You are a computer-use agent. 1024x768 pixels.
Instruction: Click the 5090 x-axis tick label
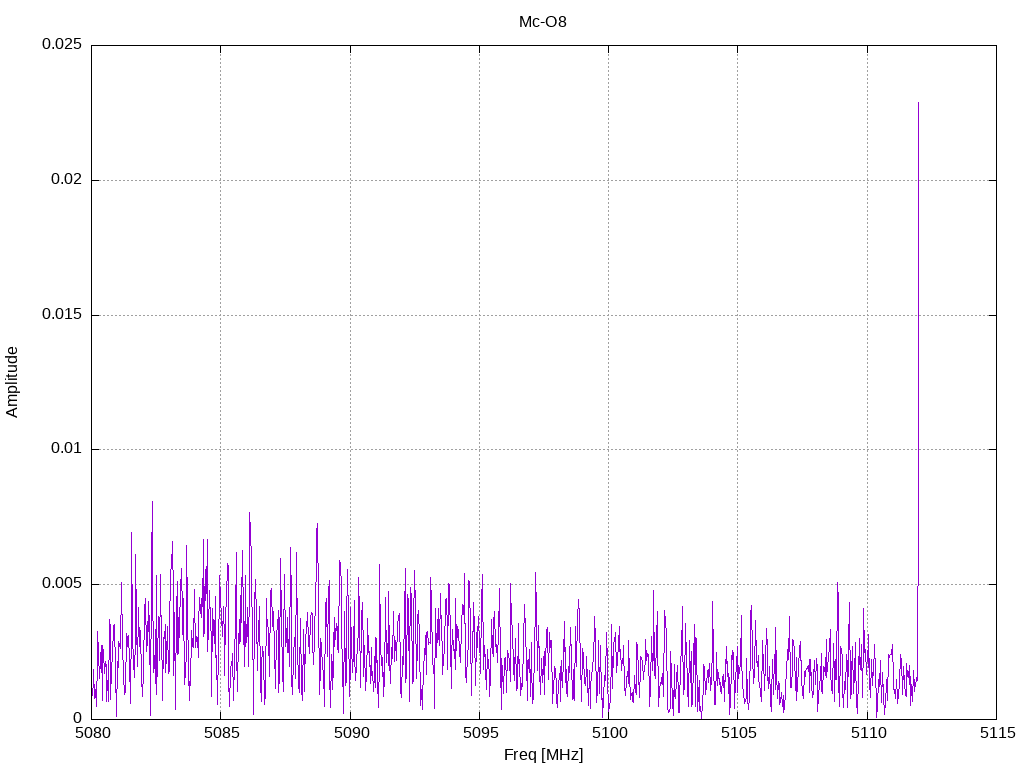(x=350, y=734)
